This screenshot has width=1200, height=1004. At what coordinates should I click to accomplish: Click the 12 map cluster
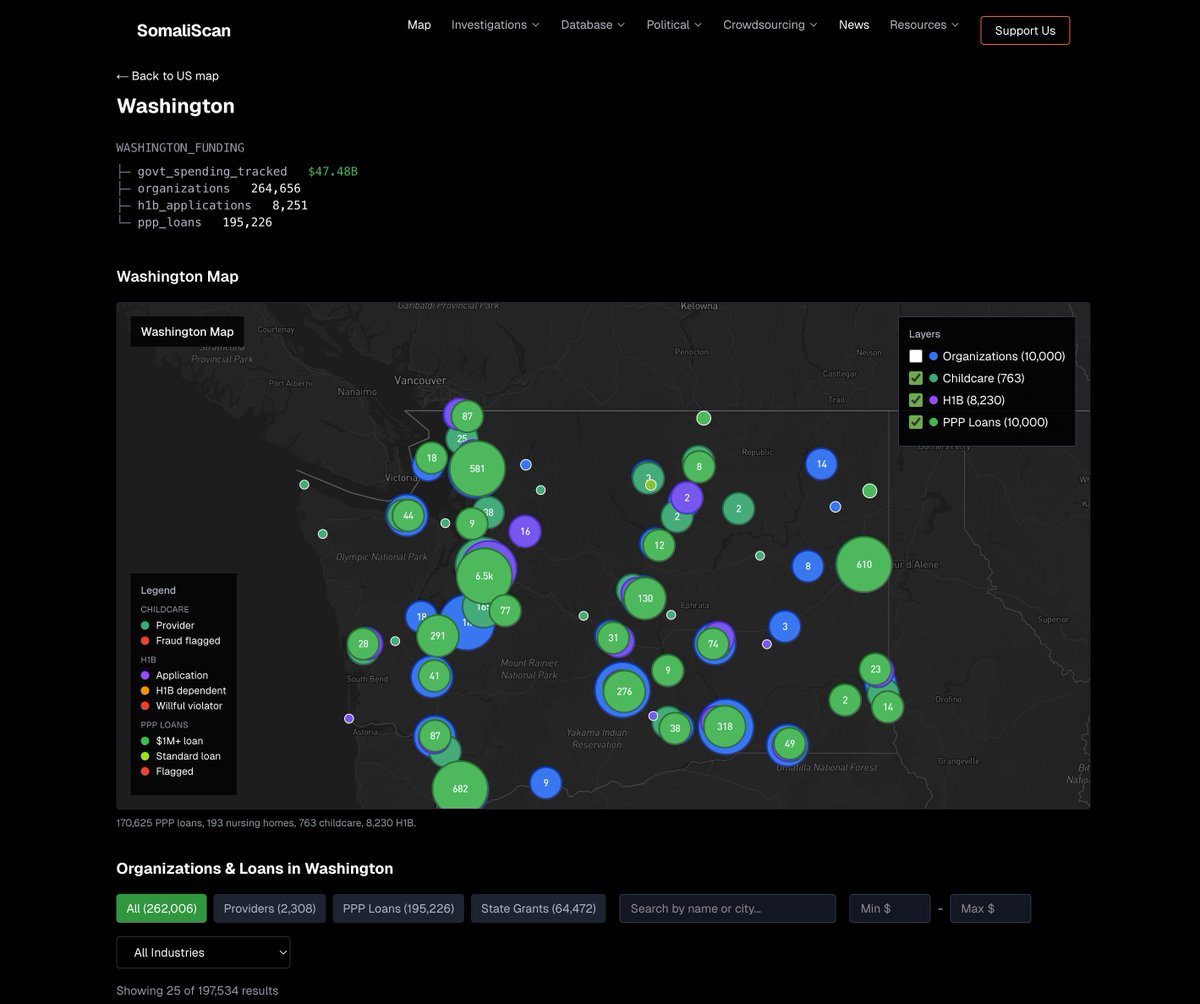coord(659,545)
